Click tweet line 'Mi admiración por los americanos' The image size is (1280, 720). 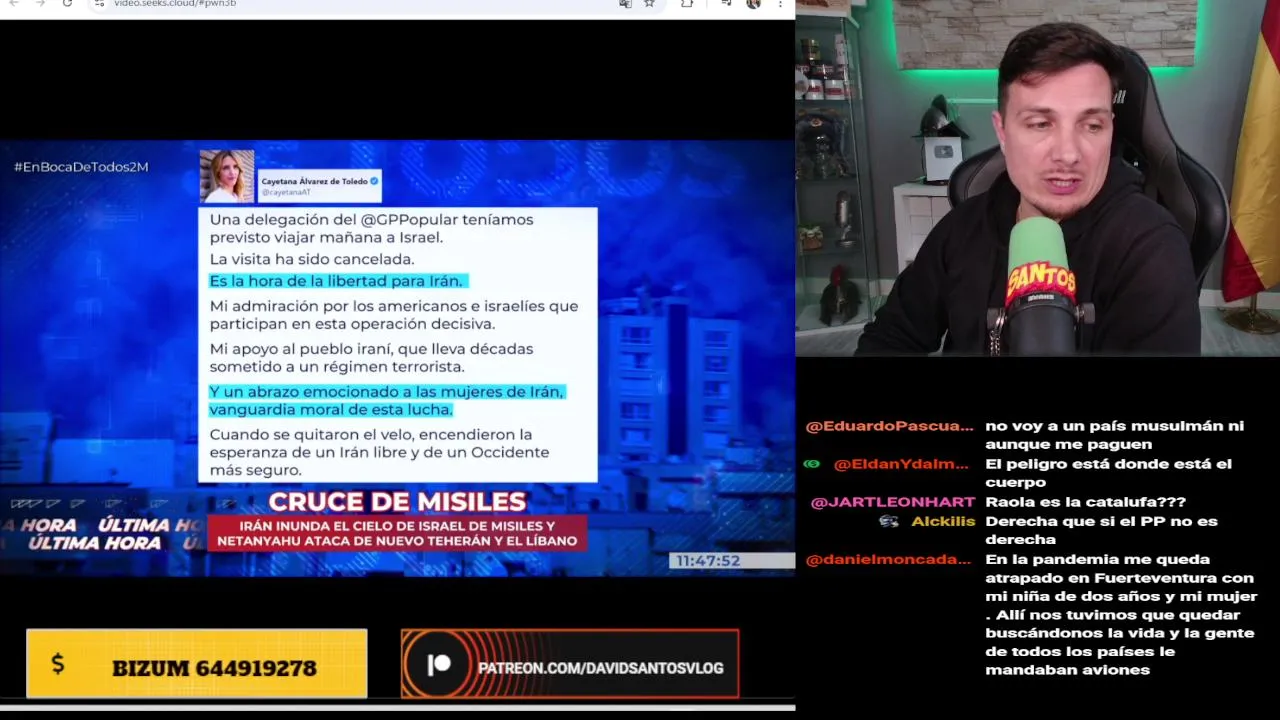click(x=393, y=315)
